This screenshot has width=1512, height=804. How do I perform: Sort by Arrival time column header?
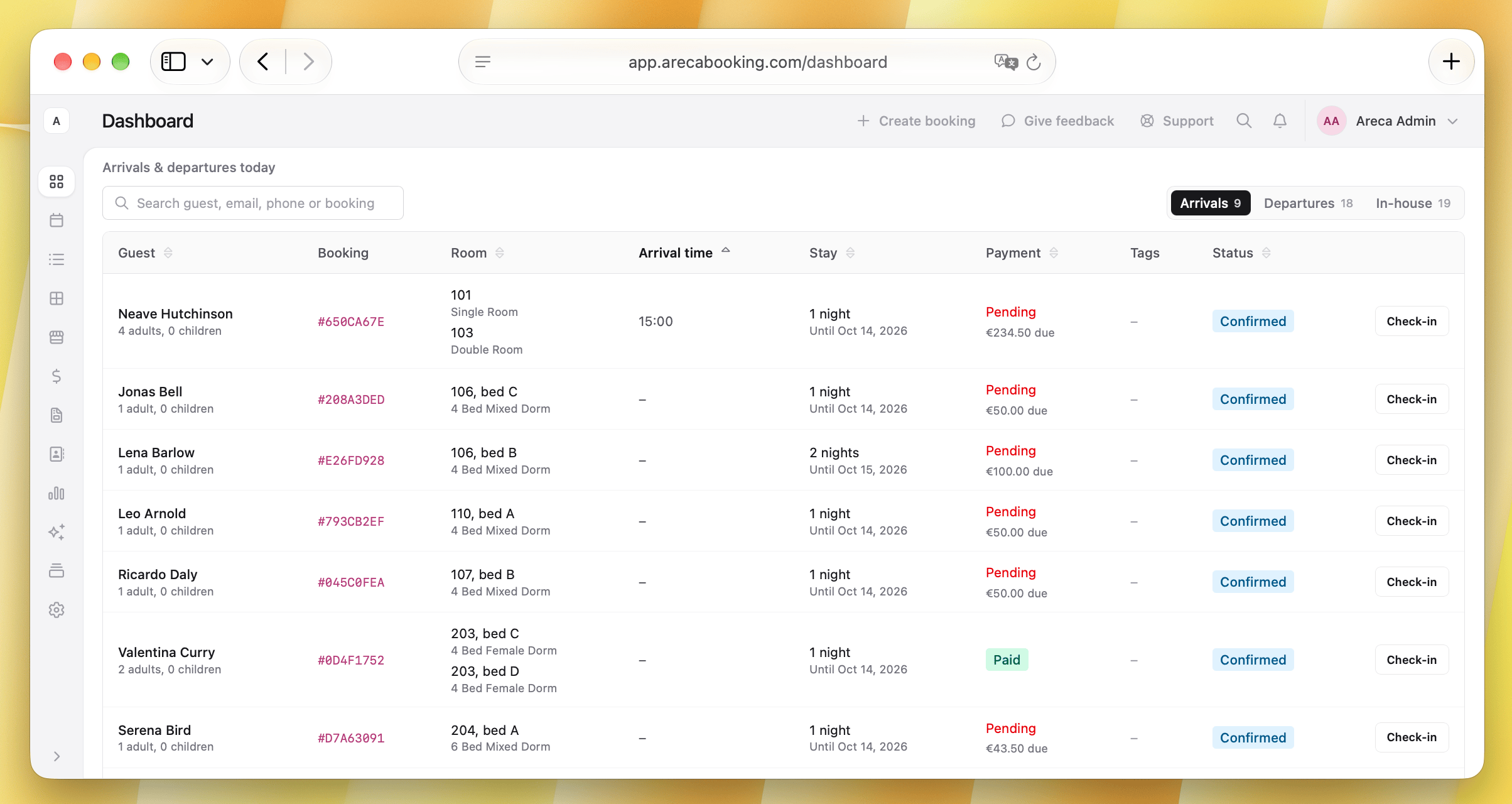tap(684, 253)
